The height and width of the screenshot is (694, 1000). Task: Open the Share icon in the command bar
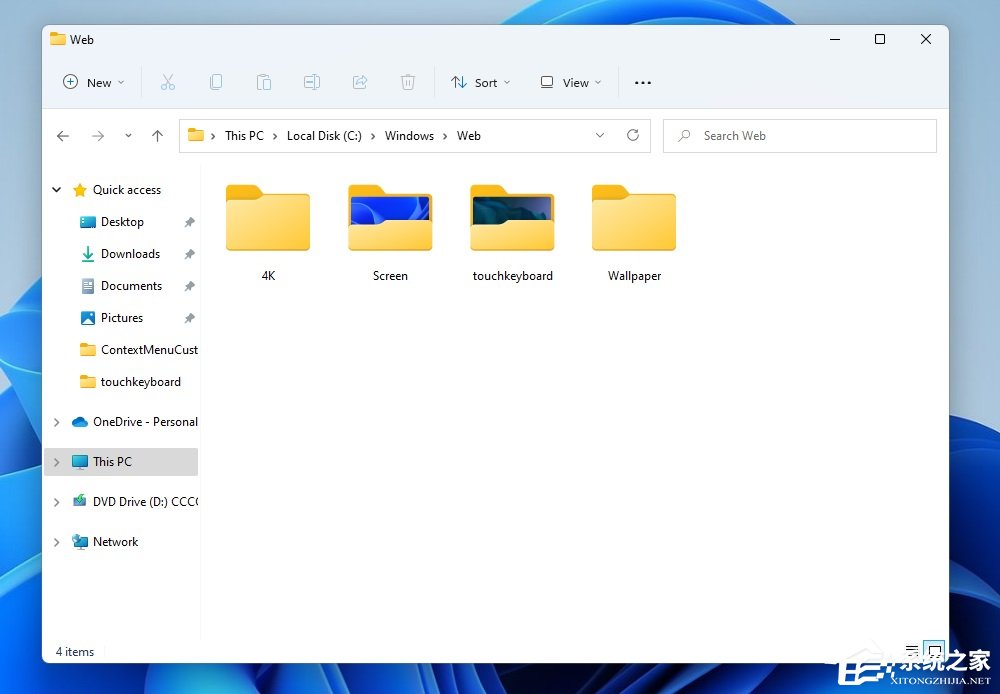click(x=360, y=82)
